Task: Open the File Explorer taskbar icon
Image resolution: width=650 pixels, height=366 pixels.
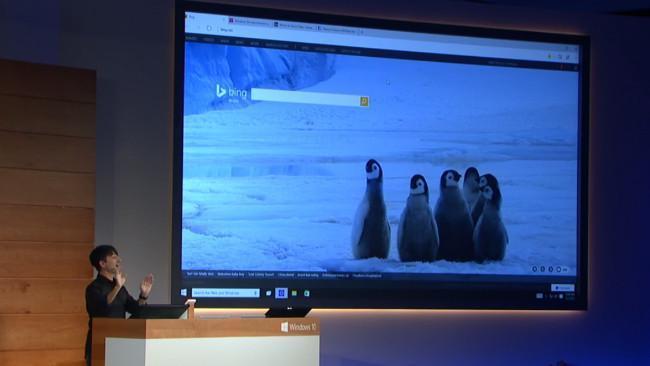Action: click(294, 293)
